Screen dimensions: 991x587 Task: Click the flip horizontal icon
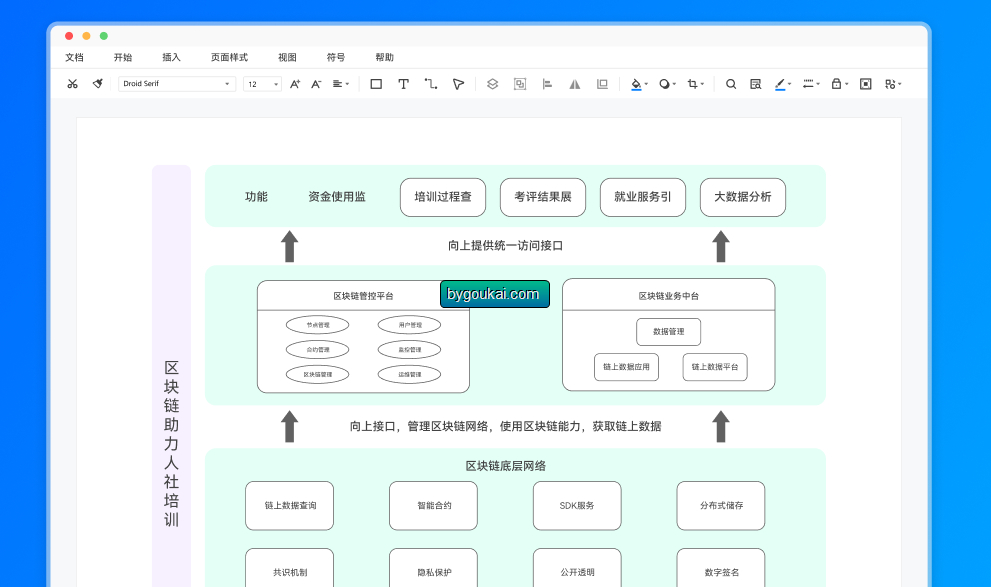pos(575,84)
